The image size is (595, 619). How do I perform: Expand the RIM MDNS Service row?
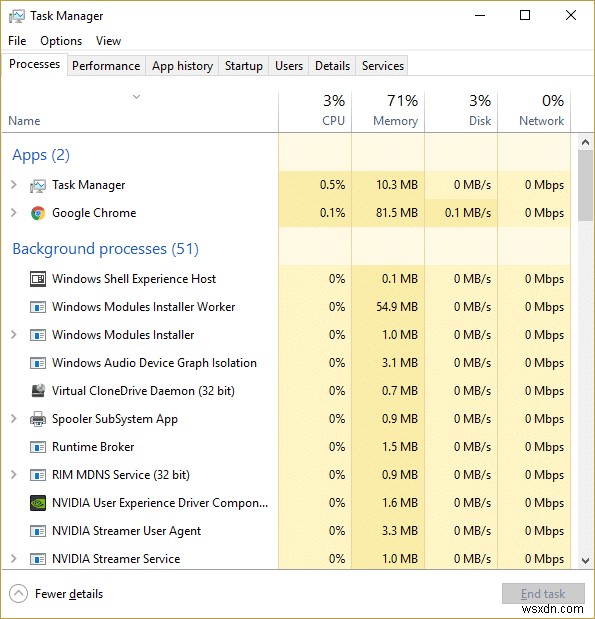click(x=14, y=475)
